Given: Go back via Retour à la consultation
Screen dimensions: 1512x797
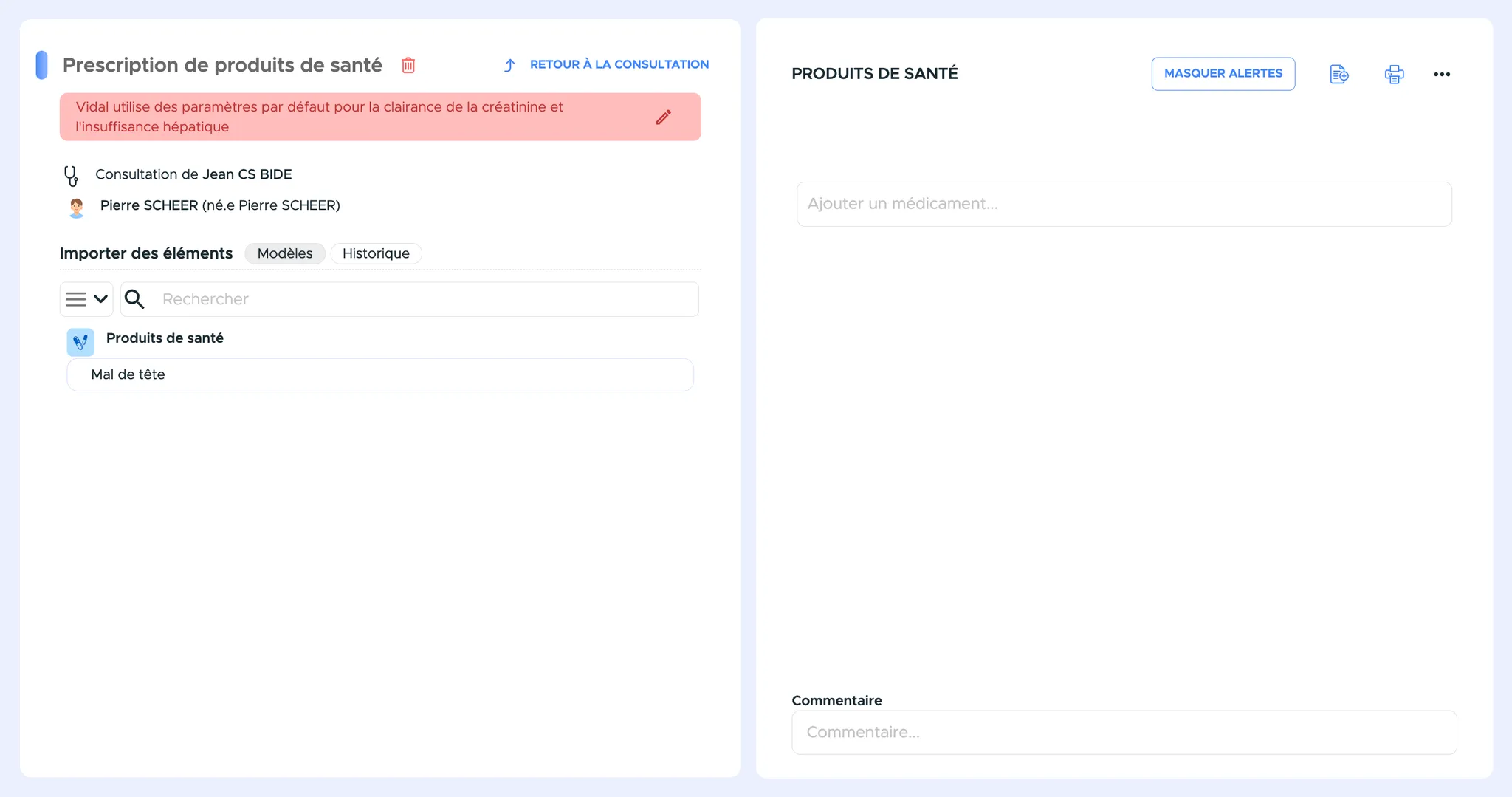Looking at the screenshot, I should pyautogui.click(x=619, y=64).
